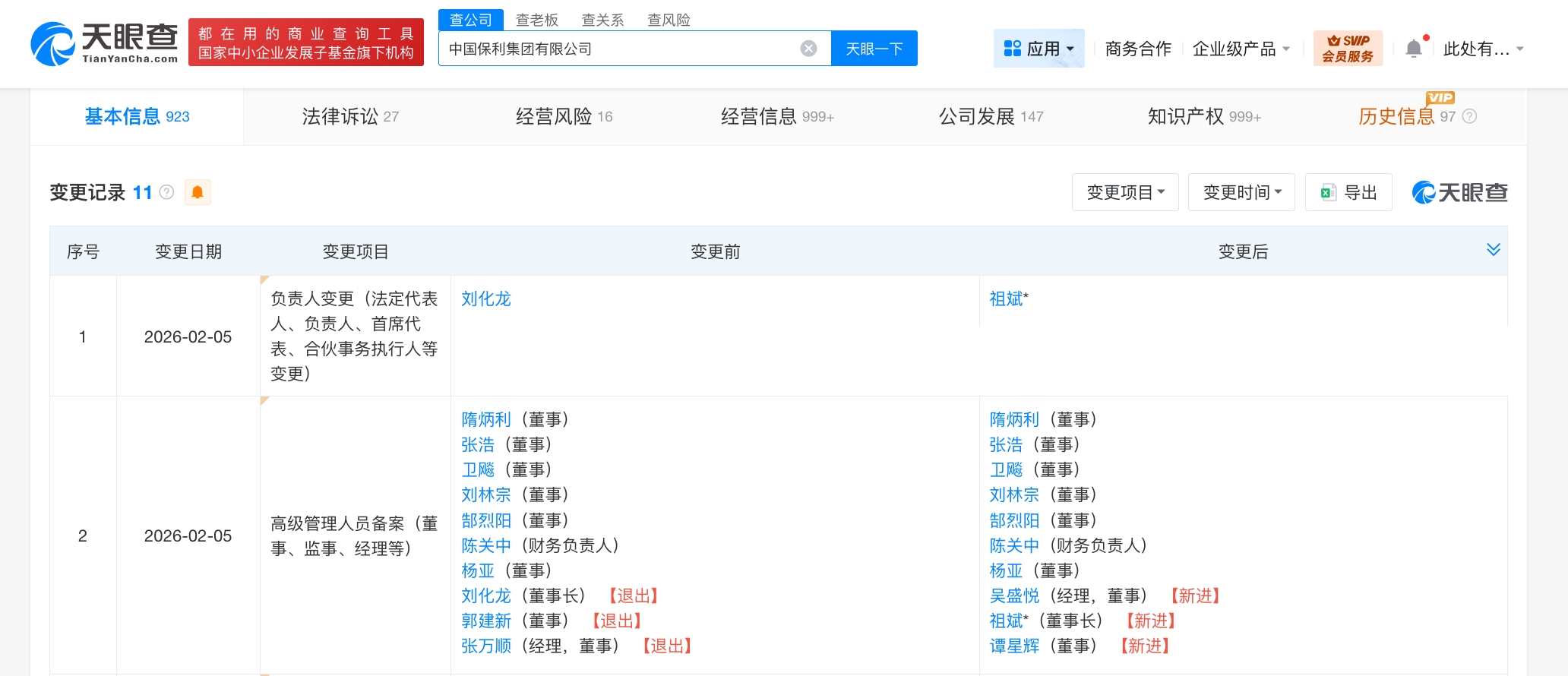
Task: Clear the search box with X icon
Action: (x=808, y=49)
